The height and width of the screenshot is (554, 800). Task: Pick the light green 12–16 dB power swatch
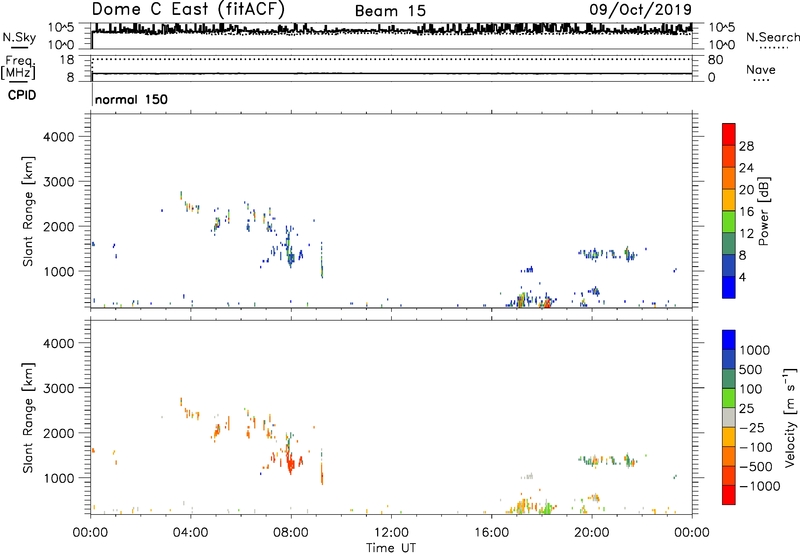[729, 221]
